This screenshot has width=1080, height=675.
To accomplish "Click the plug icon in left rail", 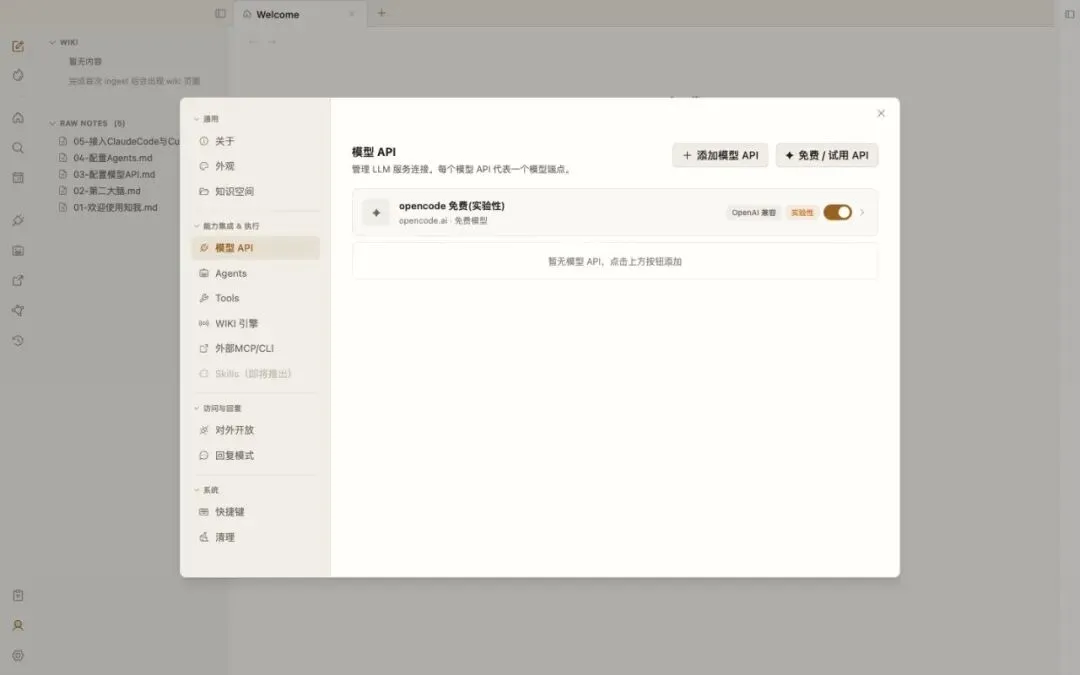I will [18, 220].
